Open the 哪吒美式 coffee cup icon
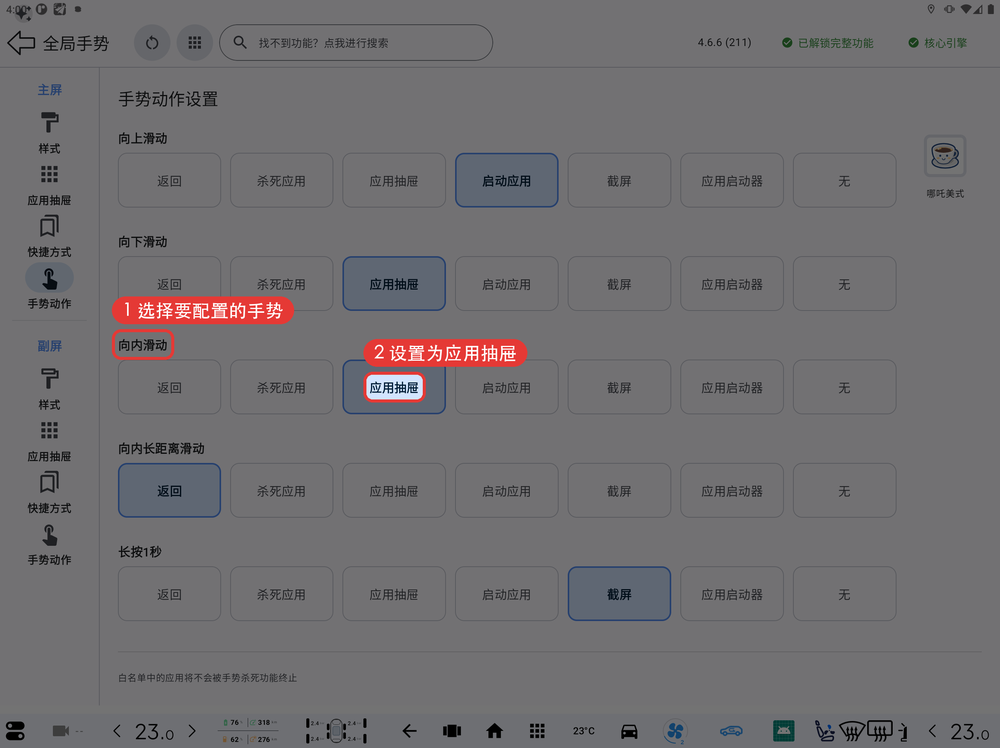The image size is (1000, 748). [x=945, y=156]
